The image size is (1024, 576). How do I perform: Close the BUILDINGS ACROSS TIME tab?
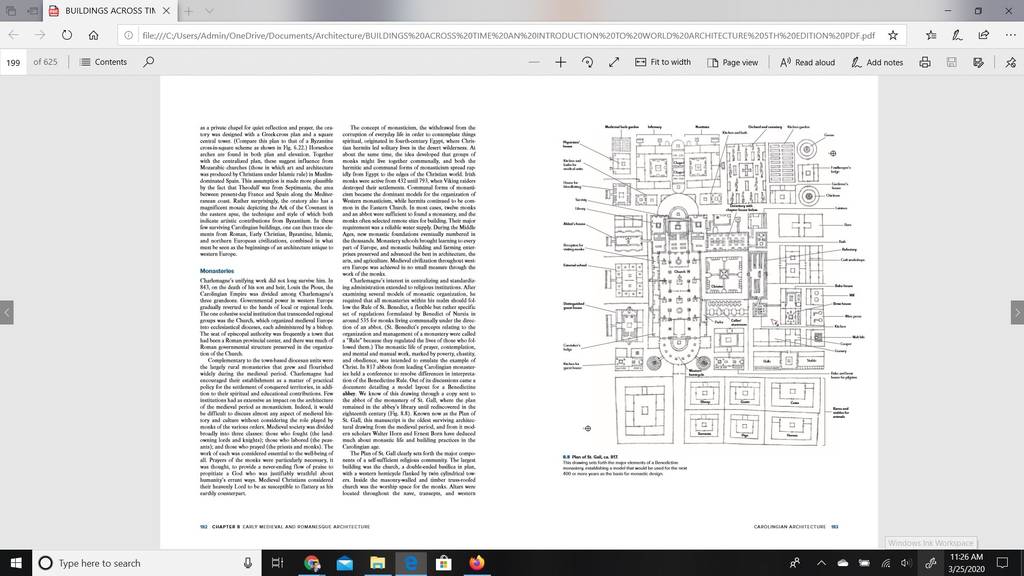click(x=167, y=11)
